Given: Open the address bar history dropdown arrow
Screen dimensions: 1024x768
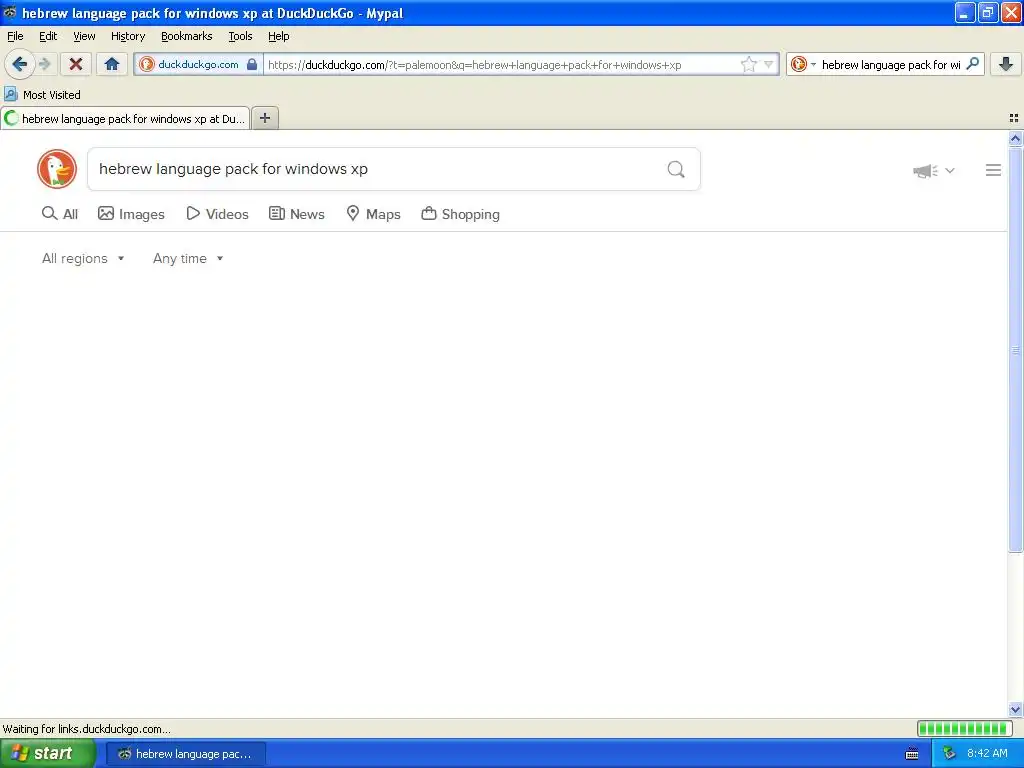Looking at the screenshot, I should pyautogui.click(x=769, y=64).
